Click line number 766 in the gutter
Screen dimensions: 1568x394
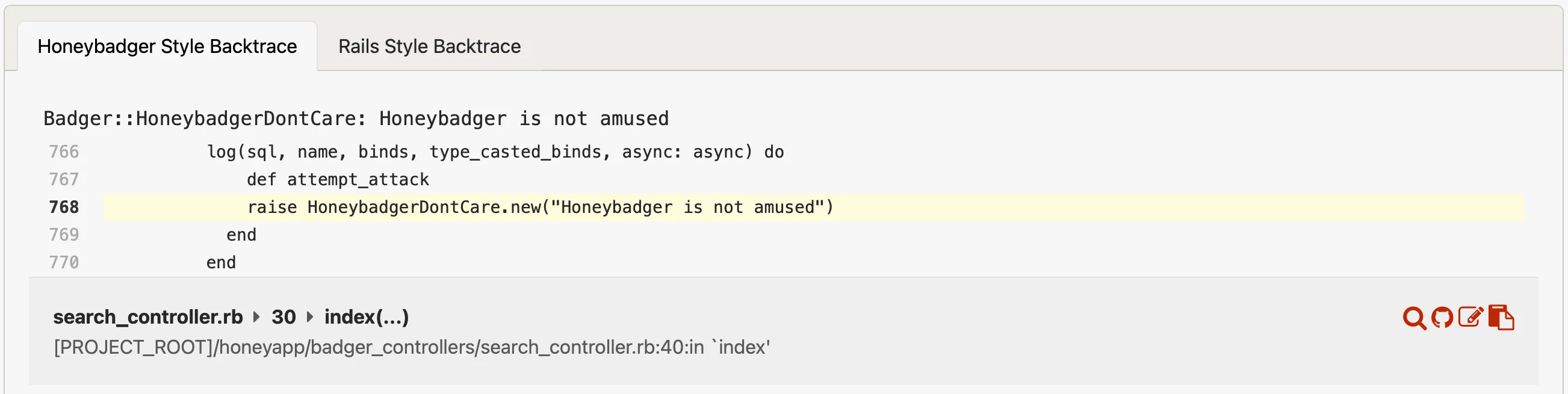click(x=64, y=152)
